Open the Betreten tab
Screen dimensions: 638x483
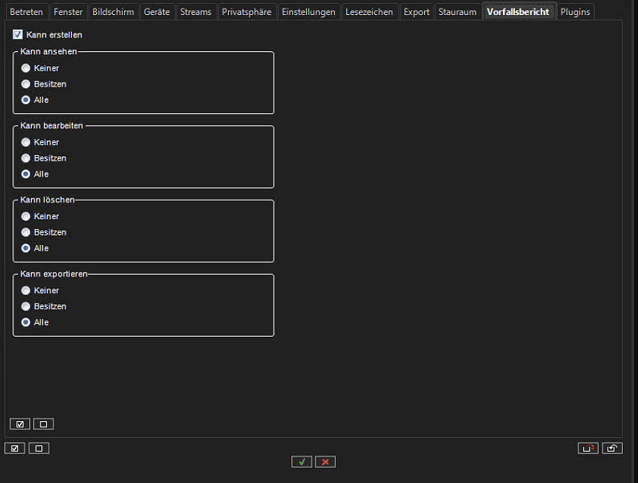(26, 12)
